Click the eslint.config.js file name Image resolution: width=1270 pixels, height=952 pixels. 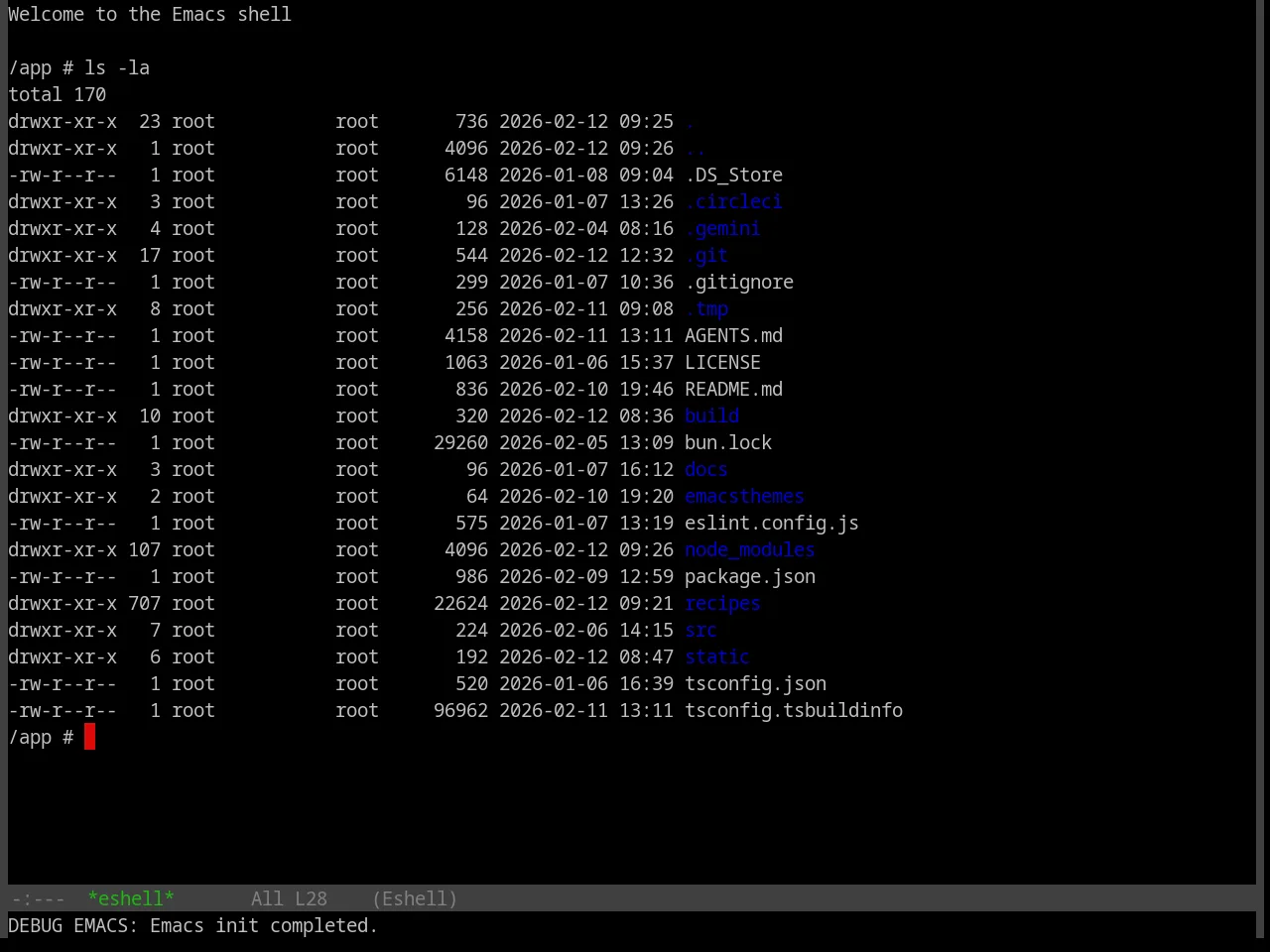[x=772, y=524]
